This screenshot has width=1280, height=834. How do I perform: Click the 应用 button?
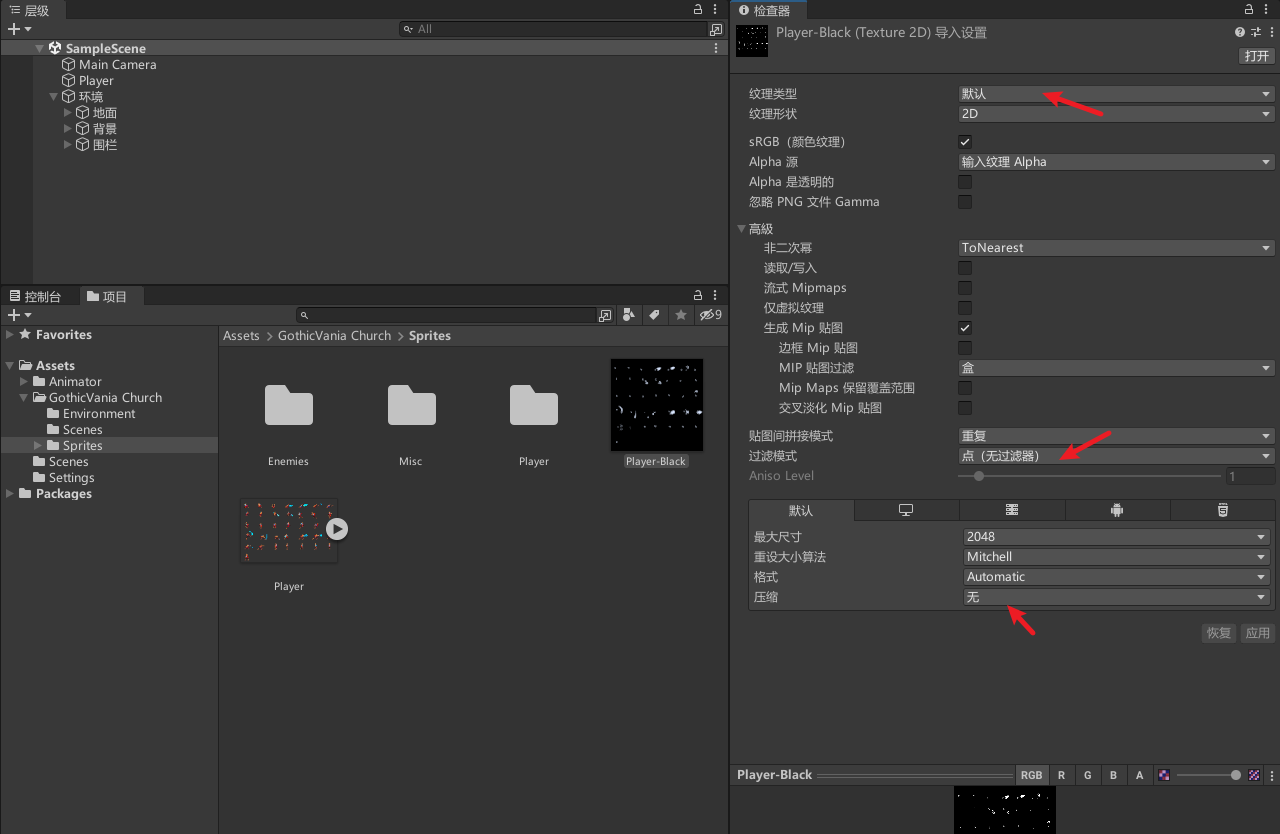(1258, 633)
